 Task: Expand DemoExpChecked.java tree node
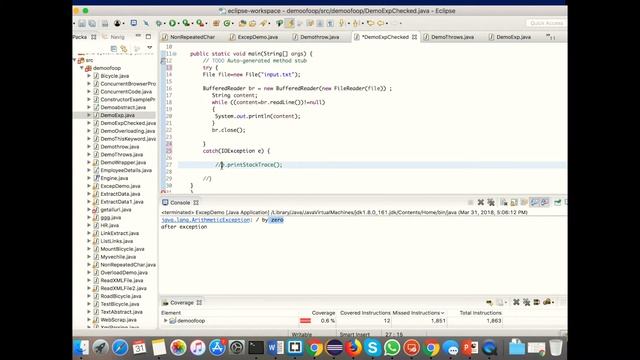(89, 123)
